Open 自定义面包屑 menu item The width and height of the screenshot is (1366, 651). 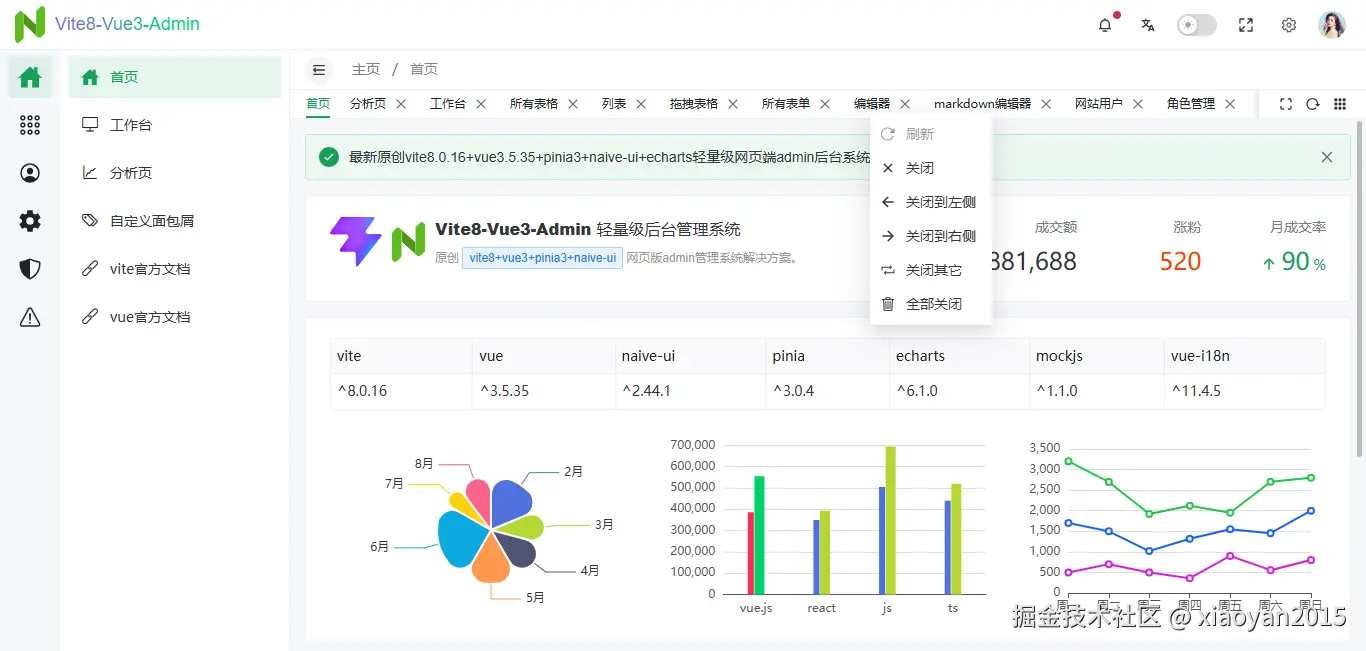pyautogui.click(x=174, y=221)
